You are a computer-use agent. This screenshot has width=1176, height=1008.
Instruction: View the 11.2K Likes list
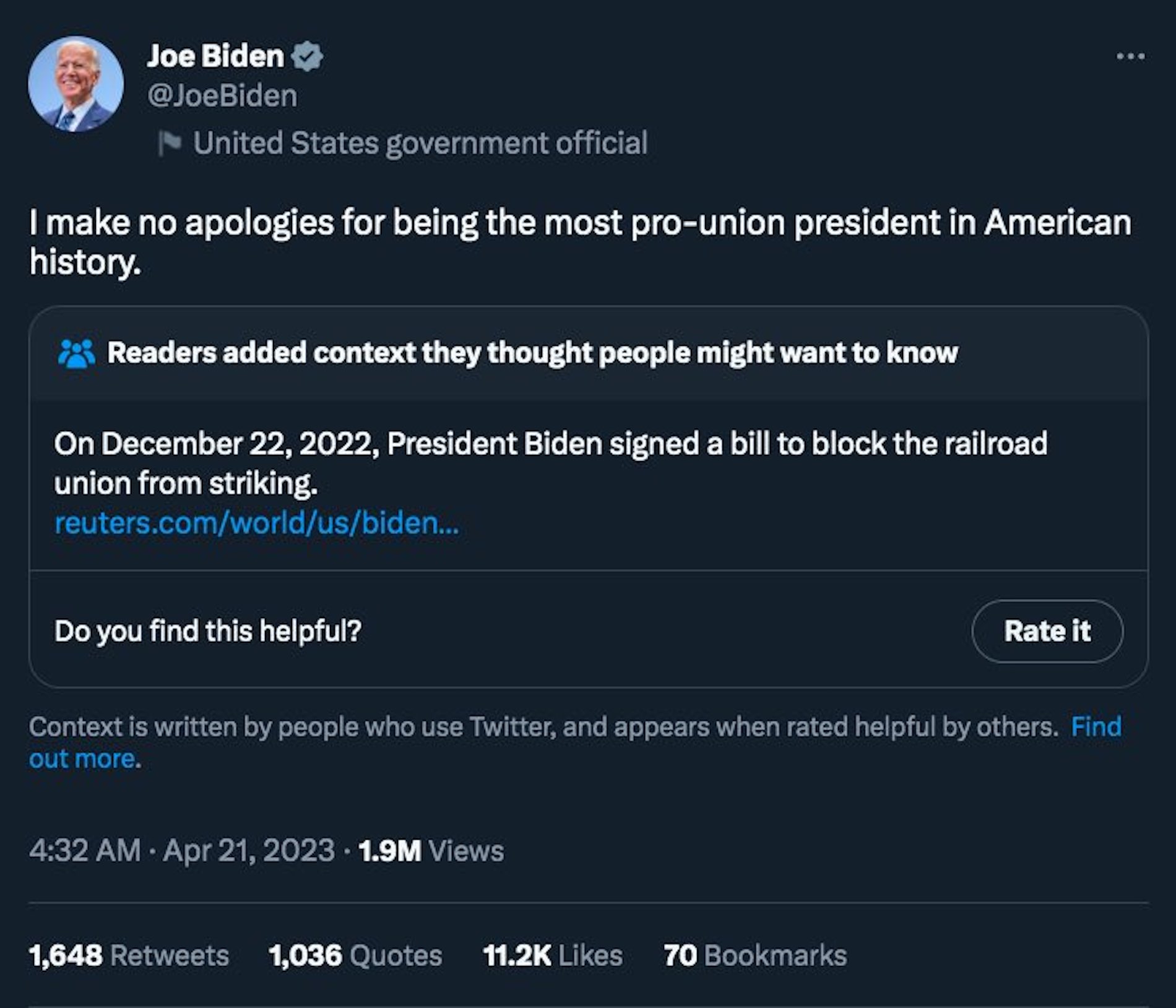click(x=552, y=955)
